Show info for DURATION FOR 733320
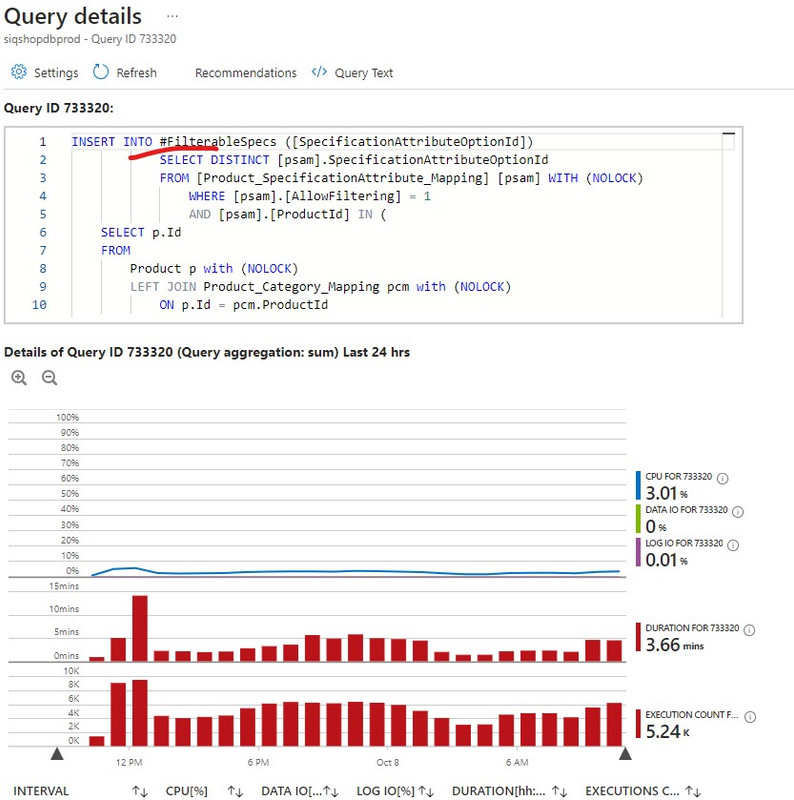This screenshot has height=800, width=794. [x=749, y=630]
